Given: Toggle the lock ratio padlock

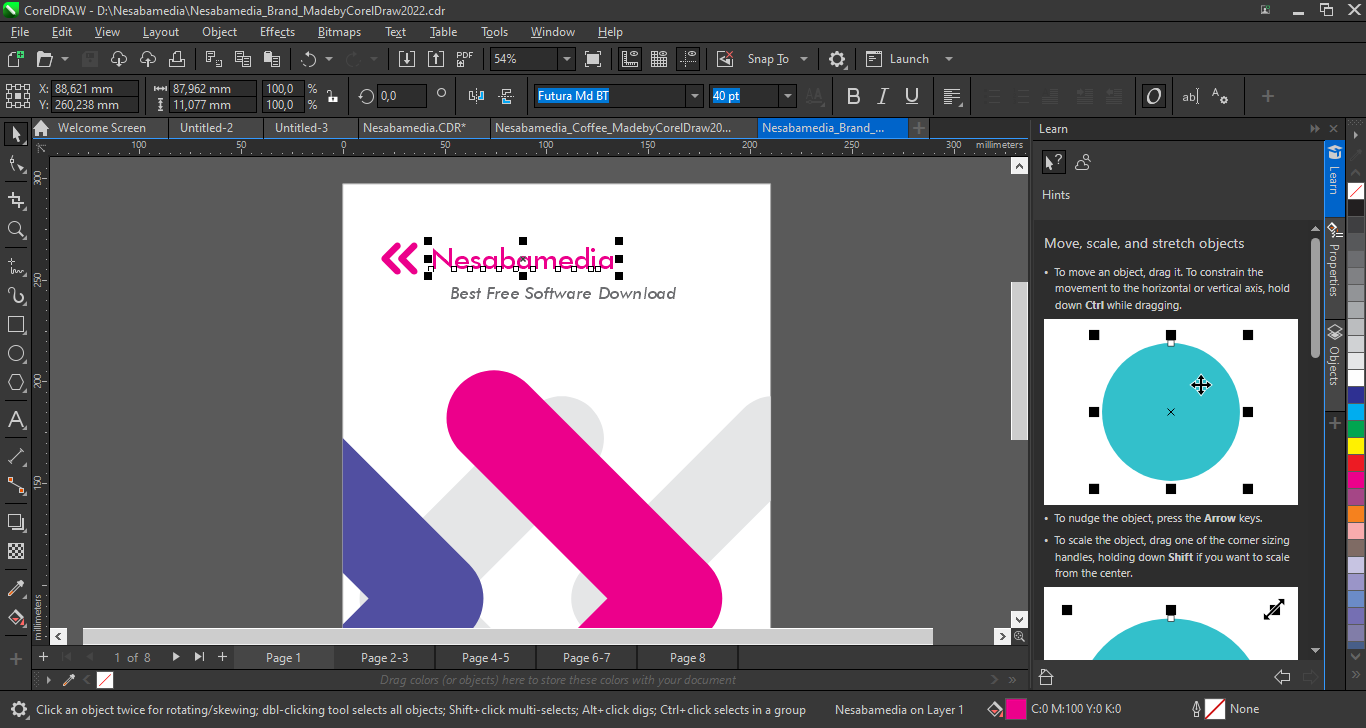Looking at the screenshot, I should click(x=332, y=97).
